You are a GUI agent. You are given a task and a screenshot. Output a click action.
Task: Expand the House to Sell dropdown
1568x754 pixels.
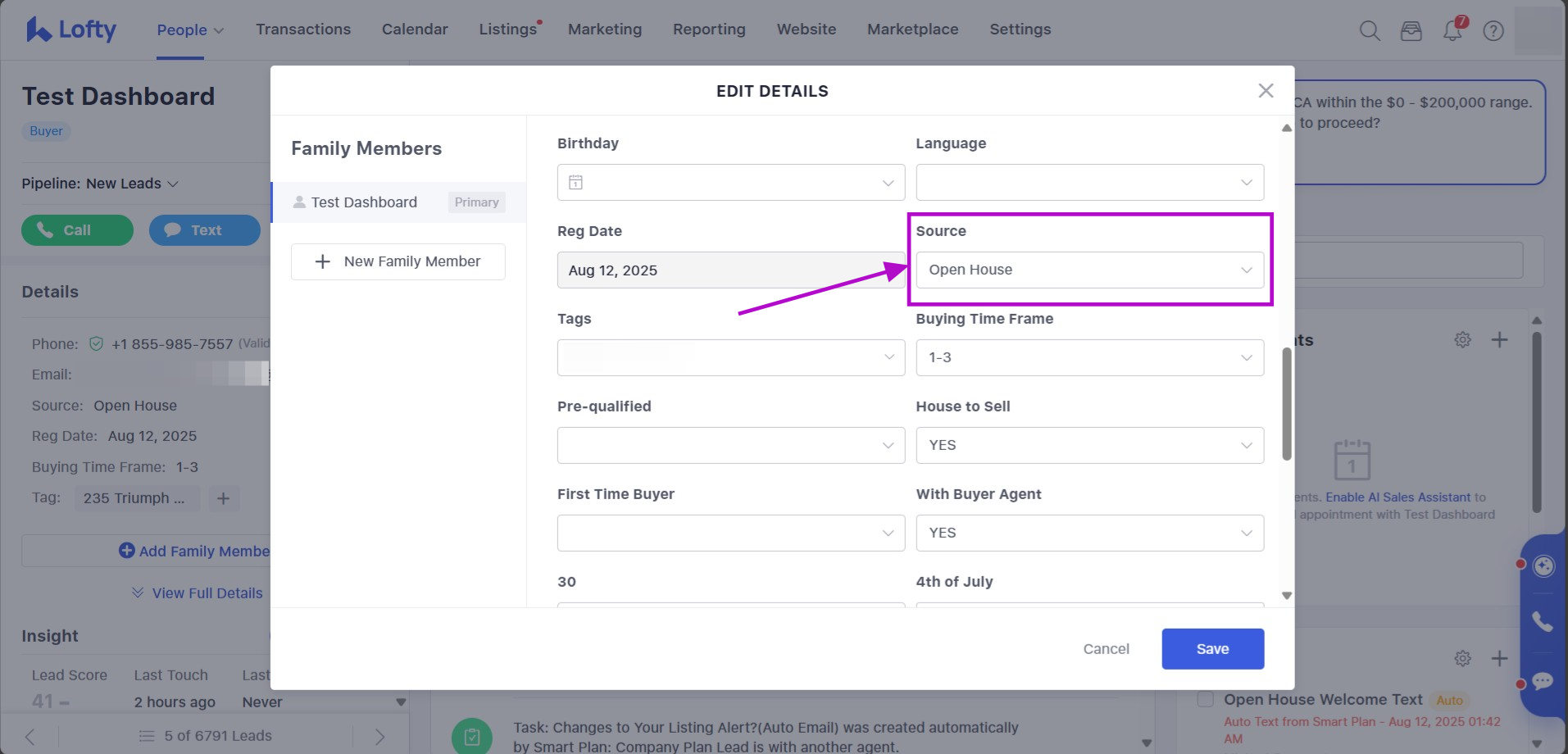coord(1089,445)
